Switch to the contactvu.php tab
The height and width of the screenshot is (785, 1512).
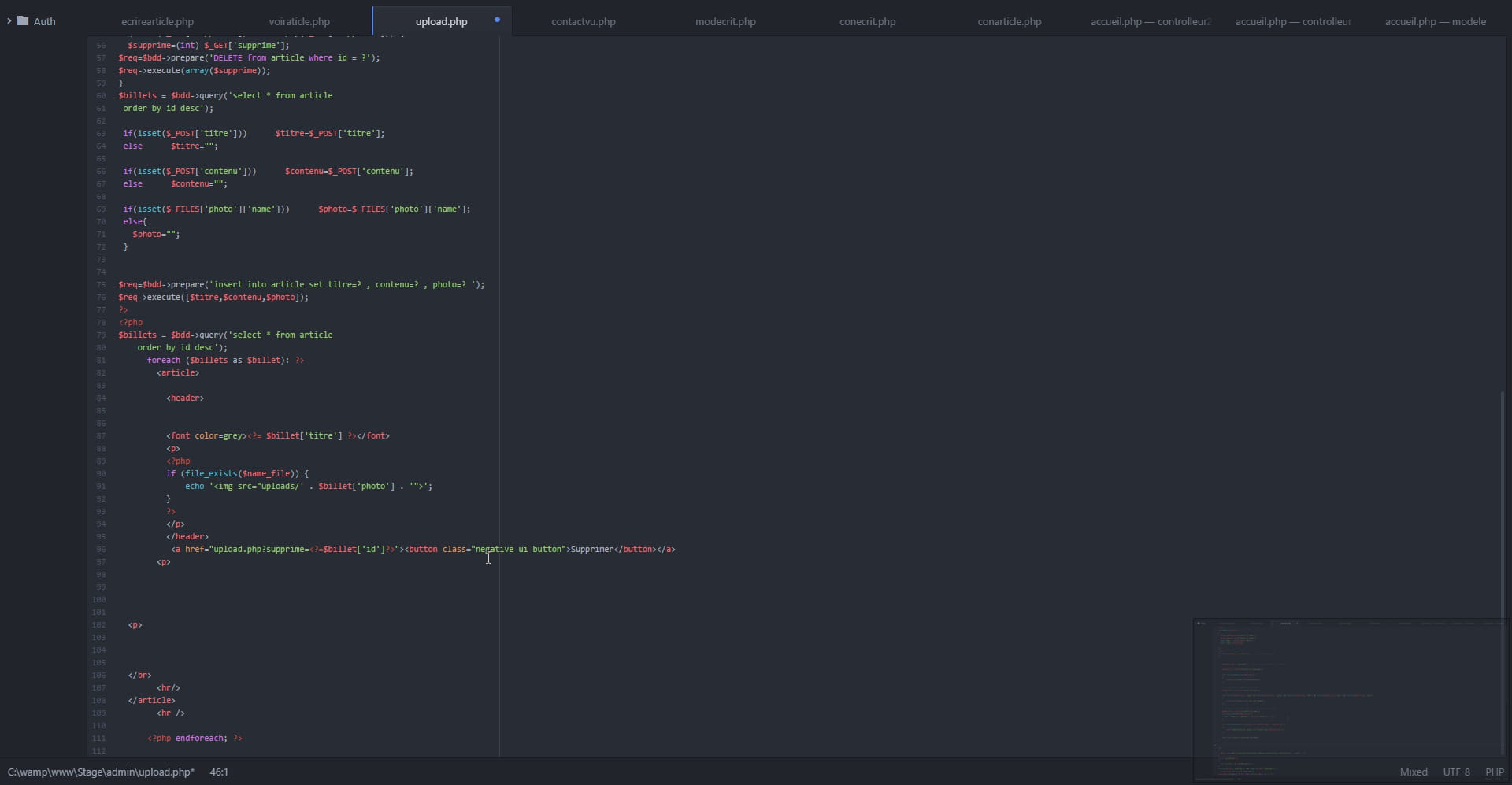[584, 21]
